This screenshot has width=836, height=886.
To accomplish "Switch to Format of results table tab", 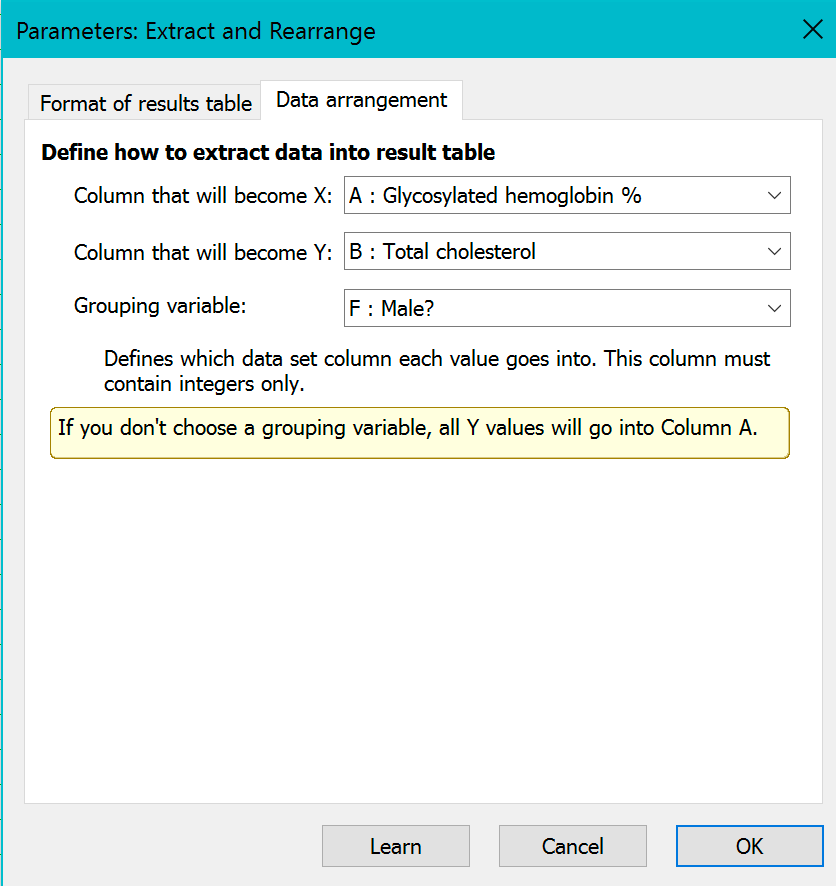I will (x=145, y=104).
